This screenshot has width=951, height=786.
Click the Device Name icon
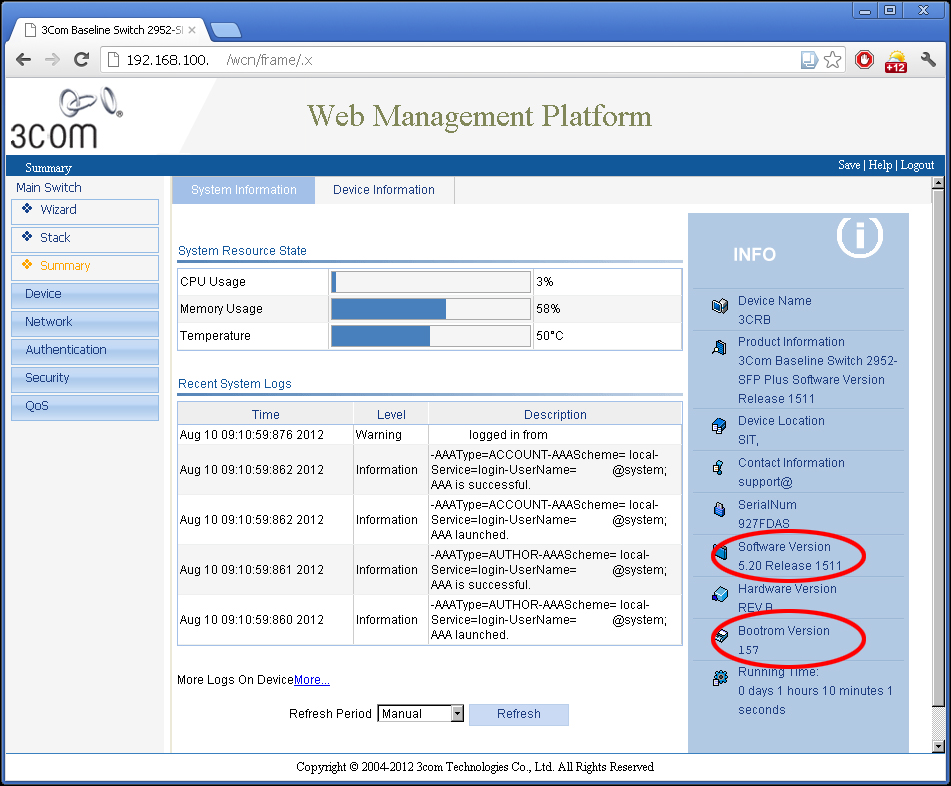point(720,306)
